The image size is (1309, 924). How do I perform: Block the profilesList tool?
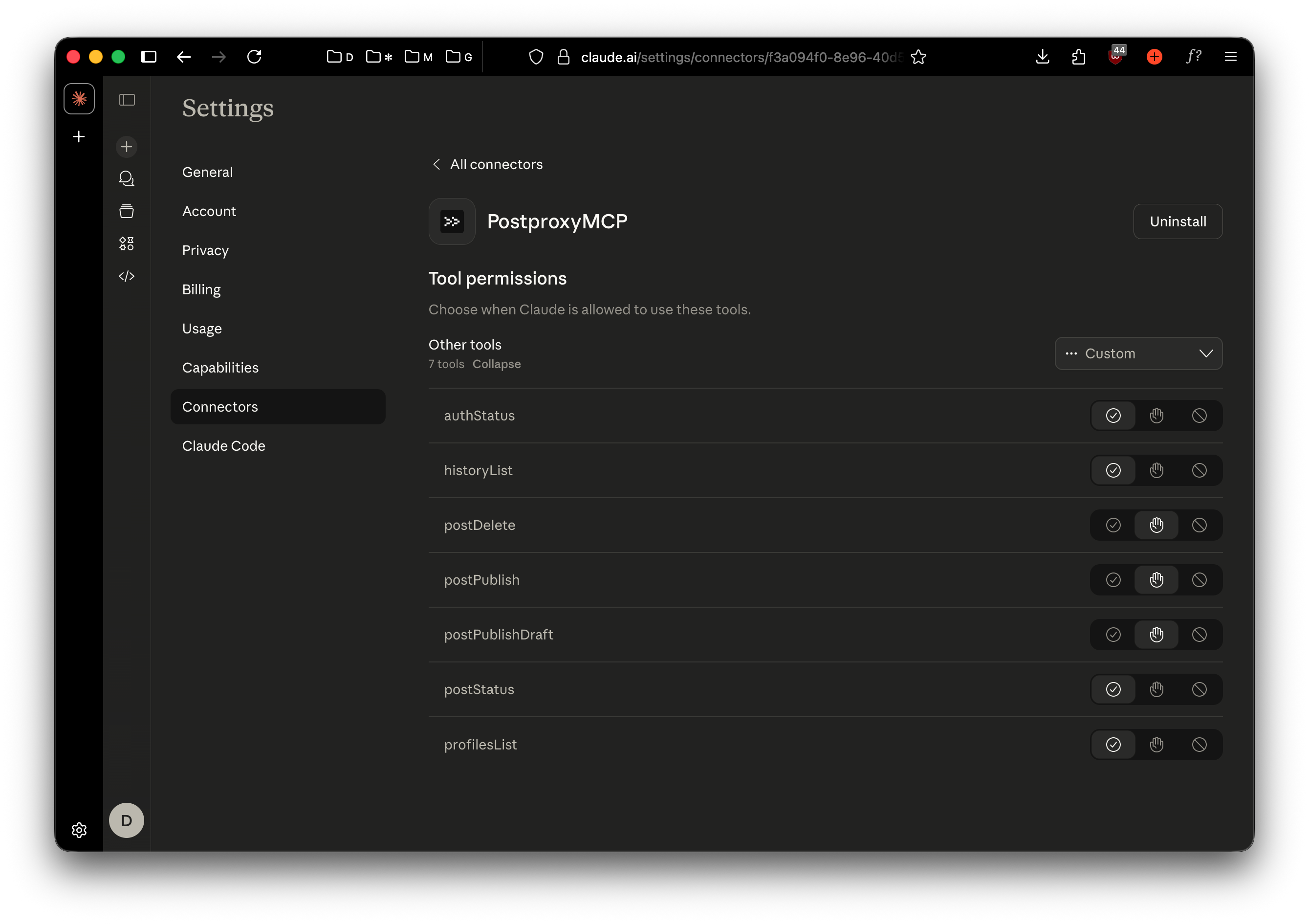[1199, 744]
